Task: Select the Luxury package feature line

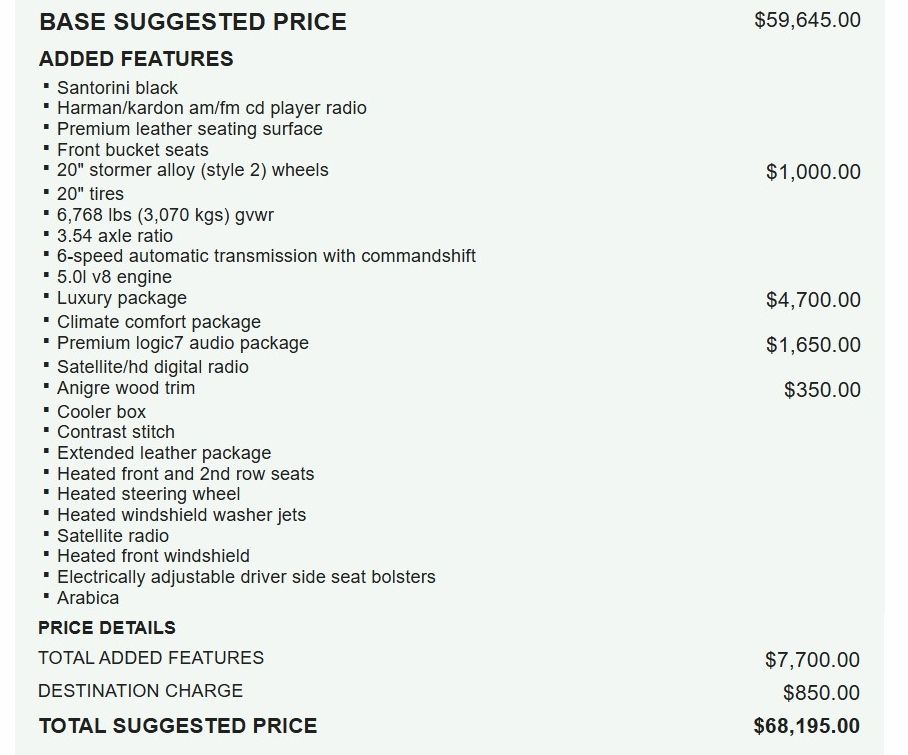Action: coord(122,298)
